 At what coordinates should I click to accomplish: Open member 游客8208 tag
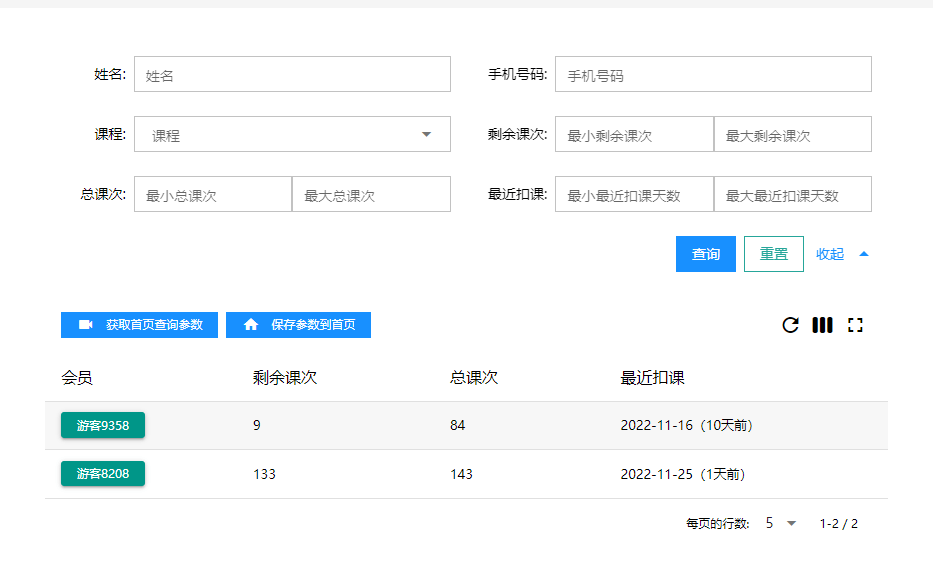pyautogui.click(x=103, y=474)
